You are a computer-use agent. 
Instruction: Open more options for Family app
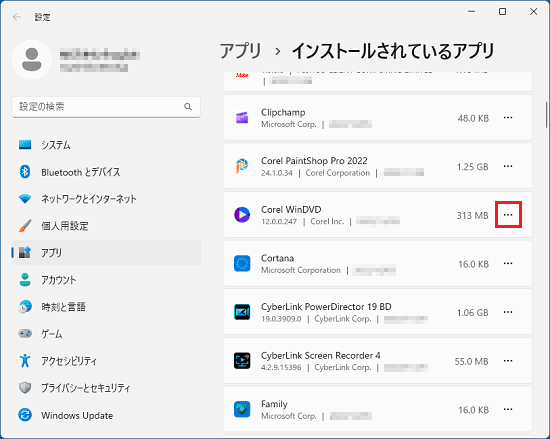508,409
